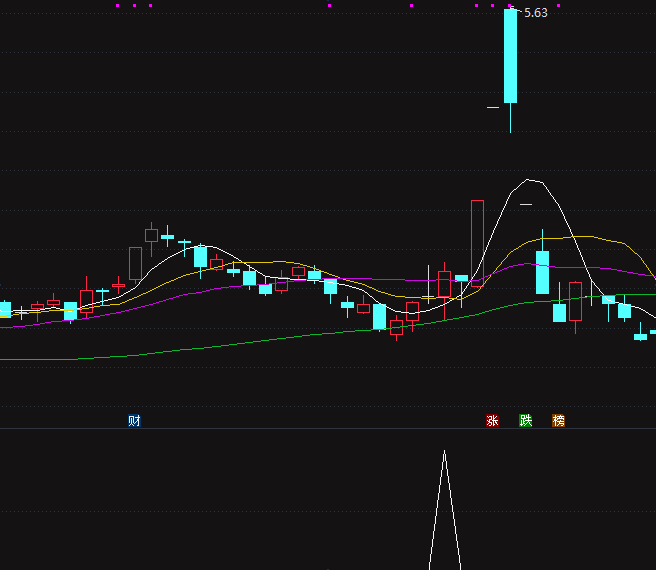Select the tall red limit-up candlestick
The image size is (656, 570).
click(x=477, y=244)
